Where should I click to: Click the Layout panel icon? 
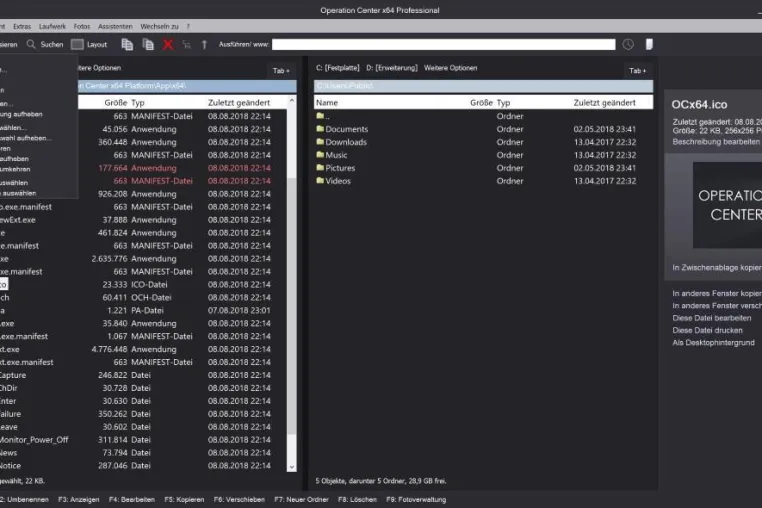(77, 44)
